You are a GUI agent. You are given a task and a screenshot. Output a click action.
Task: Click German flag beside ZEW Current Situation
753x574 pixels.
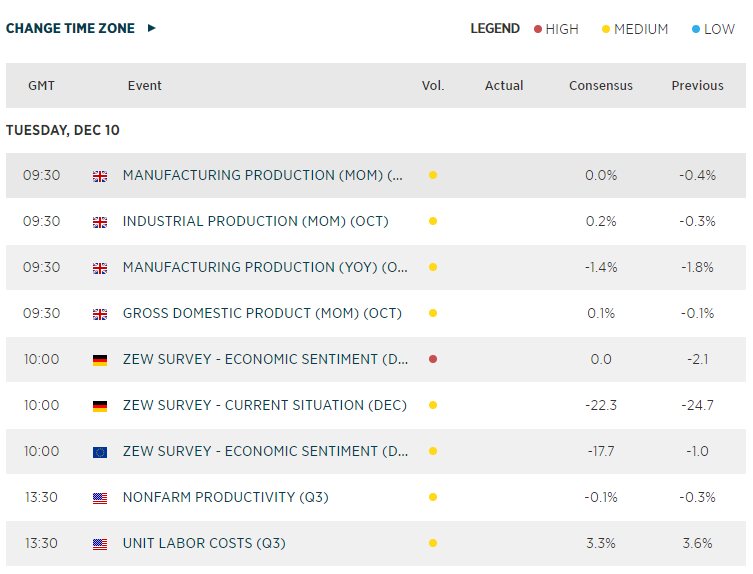(x=100, y=406)
